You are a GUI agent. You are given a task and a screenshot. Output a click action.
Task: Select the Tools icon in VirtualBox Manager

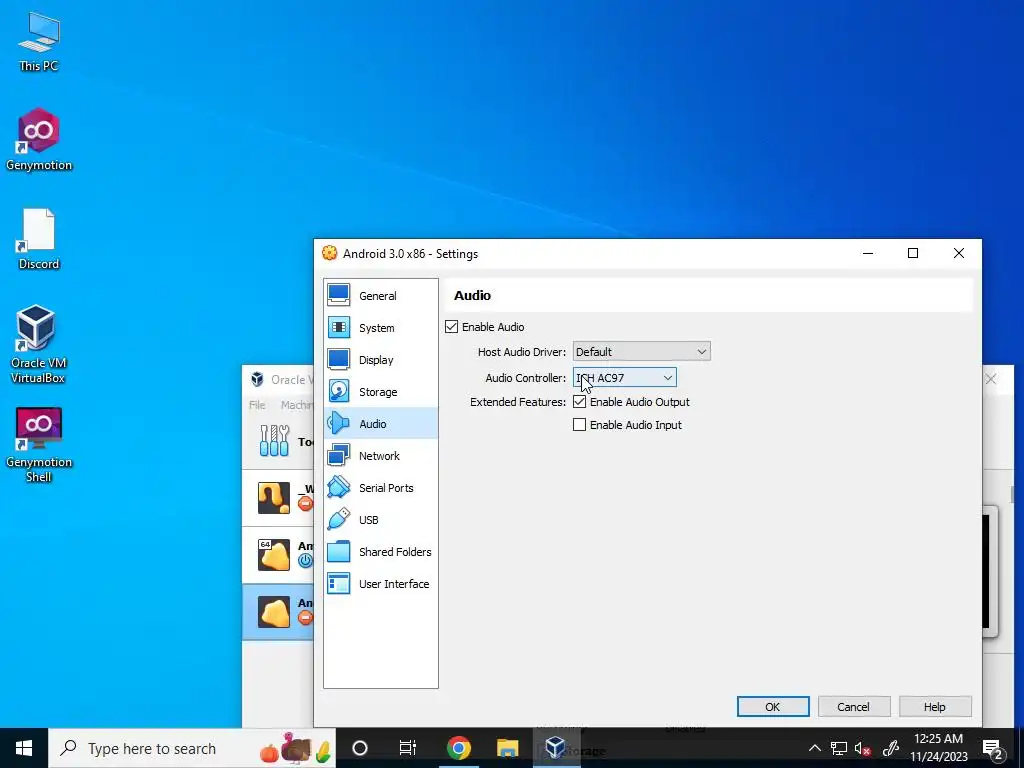click(x=274, y=441)
